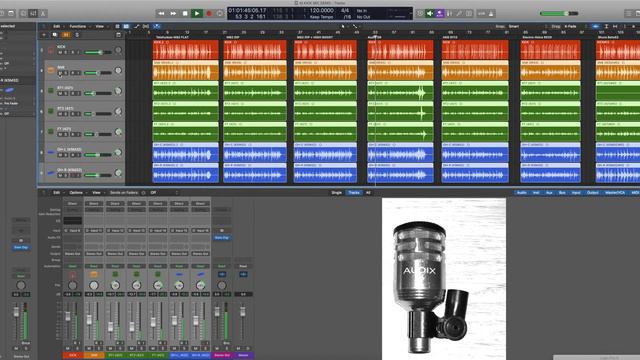Select the Audix D6 marker in the ruler
This screenshot has height=360, width=640.
click(x=375, y=37)
